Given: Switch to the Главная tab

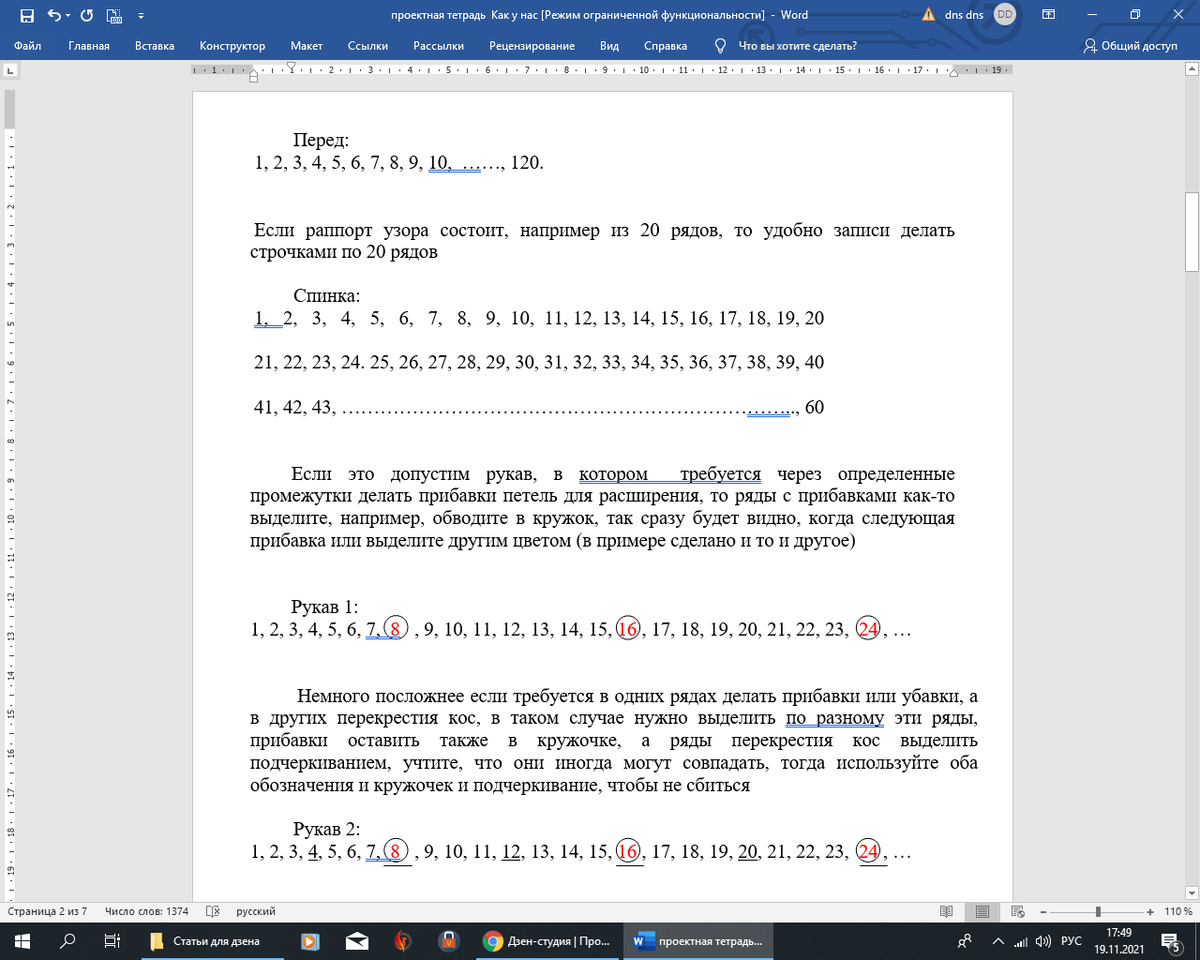Looking at the screenshot, I should point(89,46).
